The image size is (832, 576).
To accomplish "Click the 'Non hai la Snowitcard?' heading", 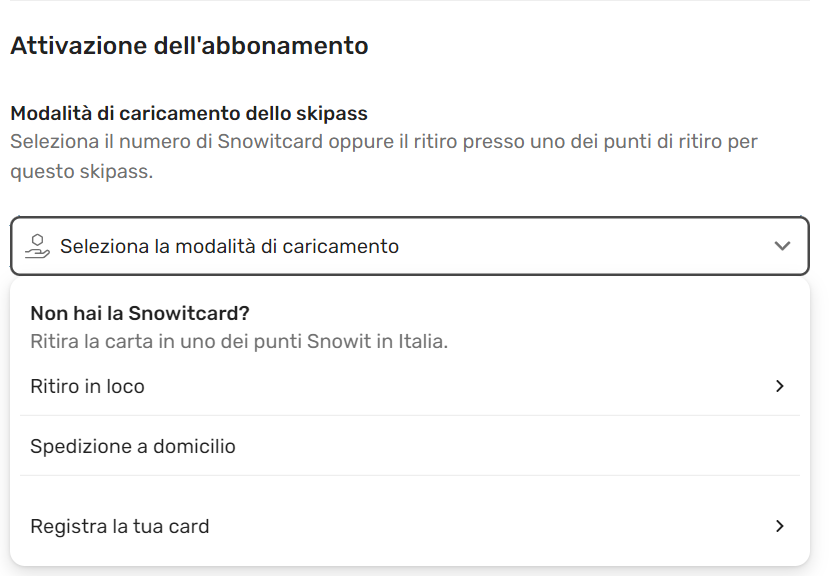I will tap(140, 313).
